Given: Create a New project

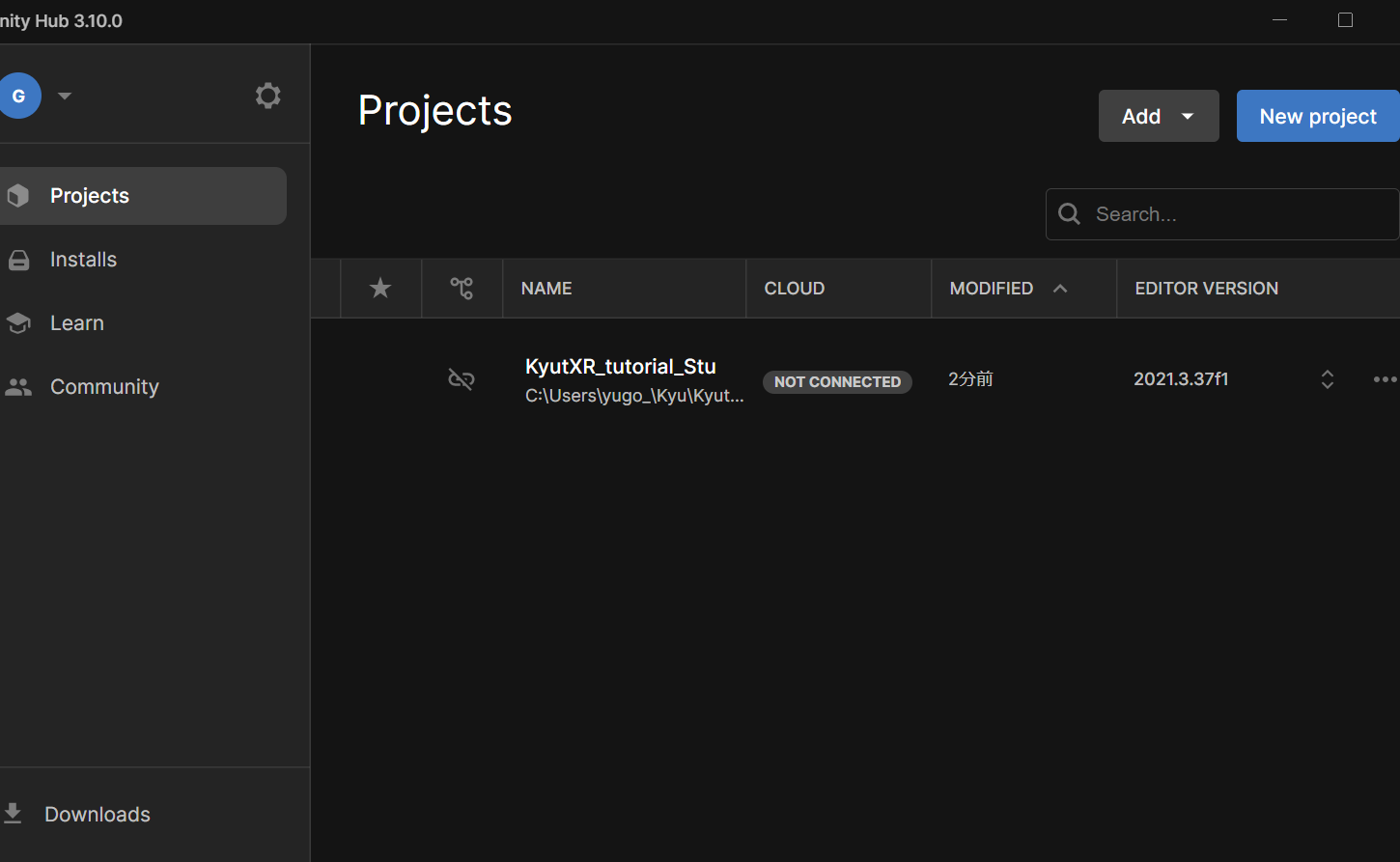Looking at the screenshot, I should (1317, 116).
